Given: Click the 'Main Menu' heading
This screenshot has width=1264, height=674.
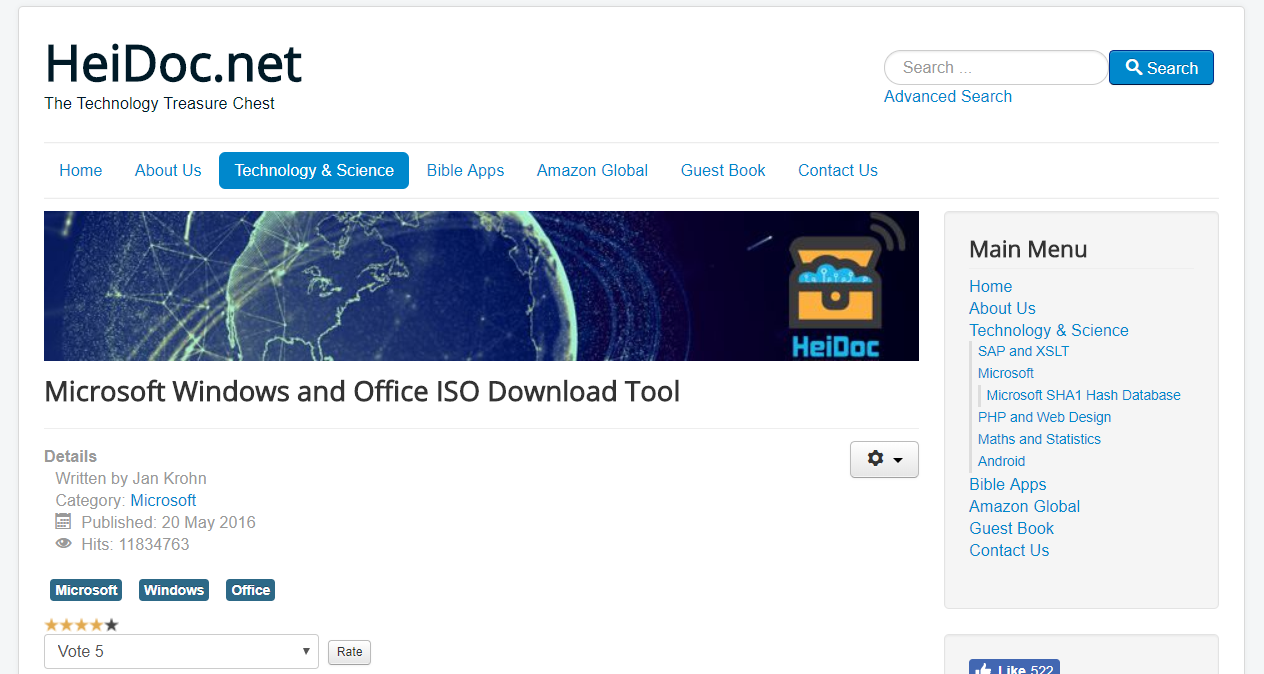Looking at the screenshot, I should pos(1028,249).
